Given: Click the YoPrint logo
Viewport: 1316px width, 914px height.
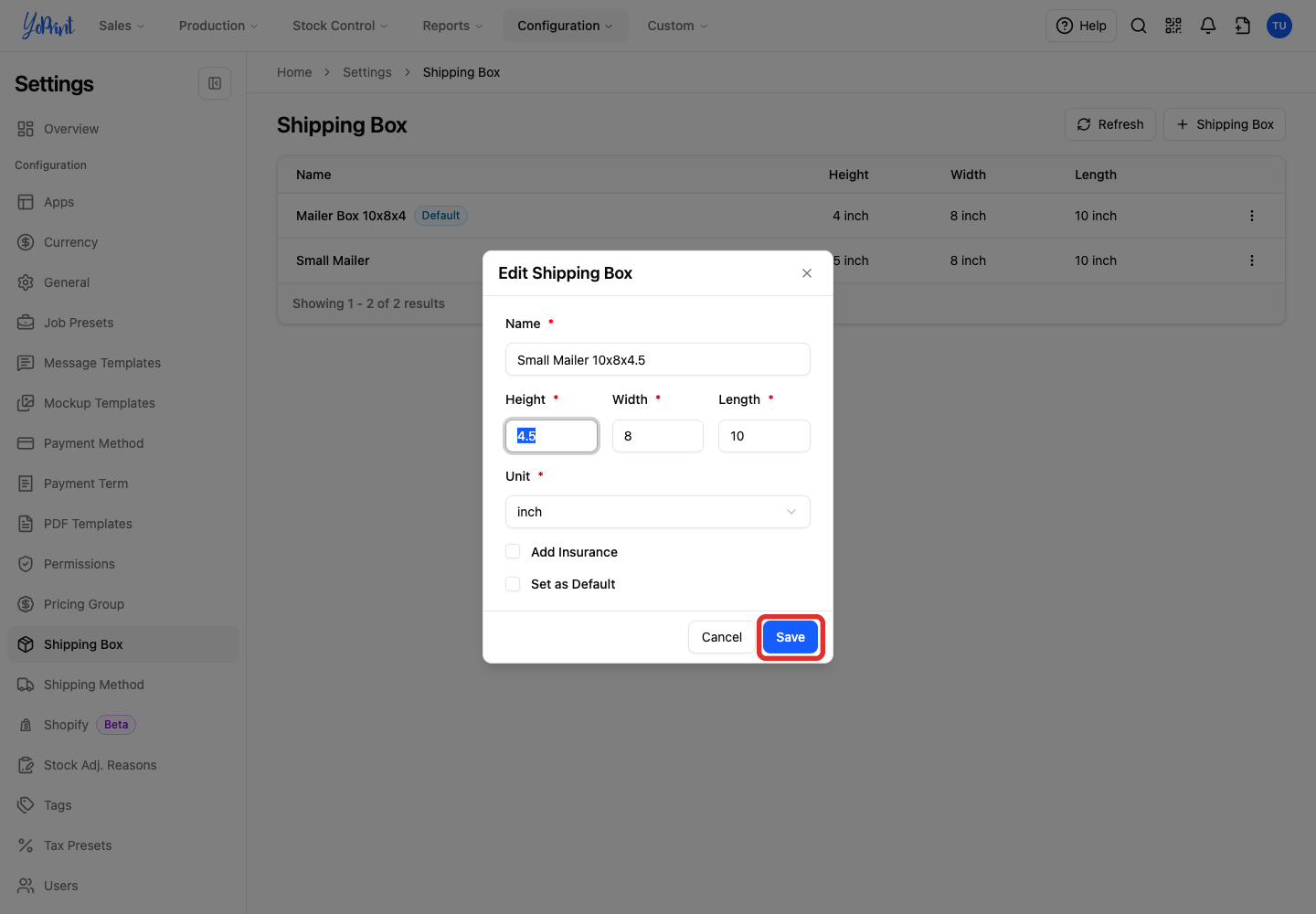Looking at the screenshot, I should pos(48,26).
